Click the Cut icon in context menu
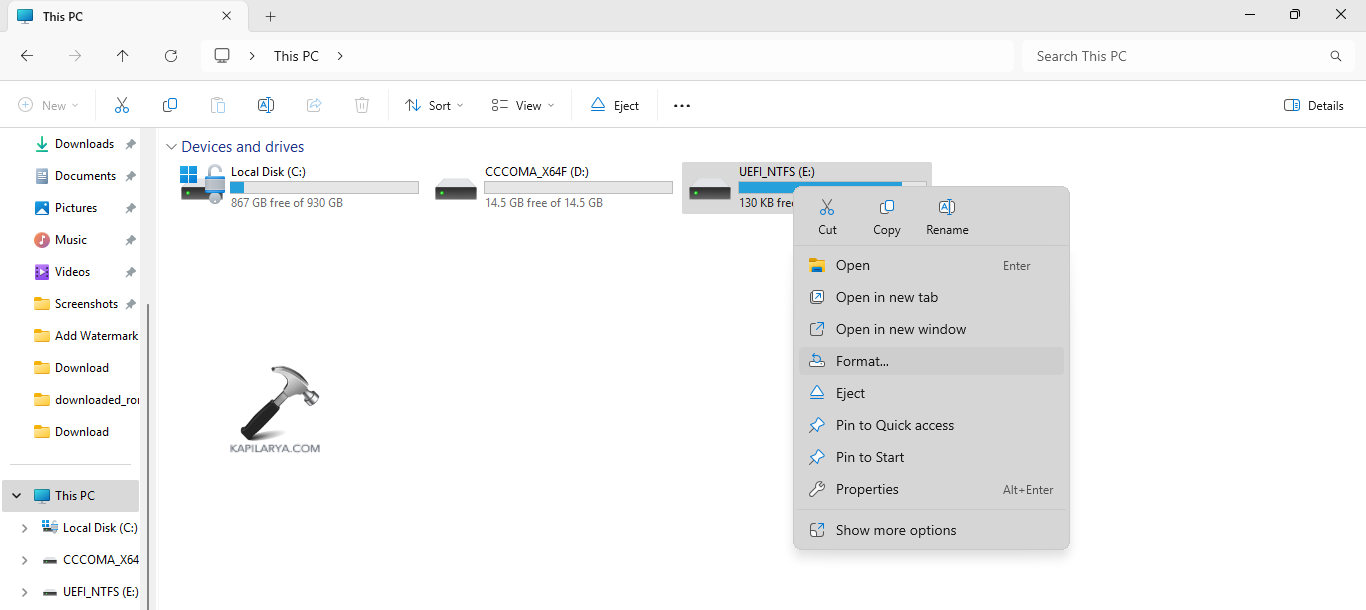This screenshot has height=610, width=1366. (827, 216)
